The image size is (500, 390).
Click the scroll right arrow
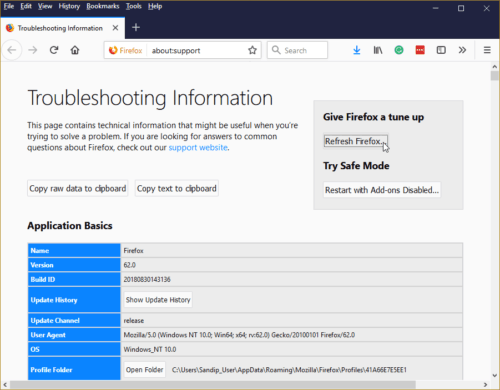[485, 385]
